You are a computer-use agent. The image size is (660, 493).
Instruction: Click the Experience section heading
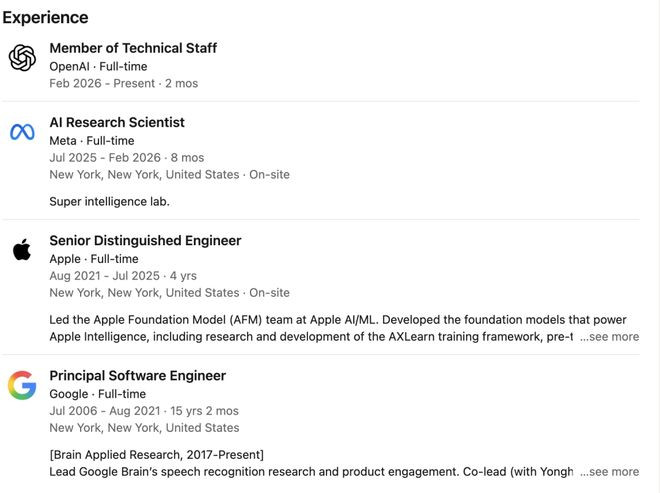click(45, 17)
